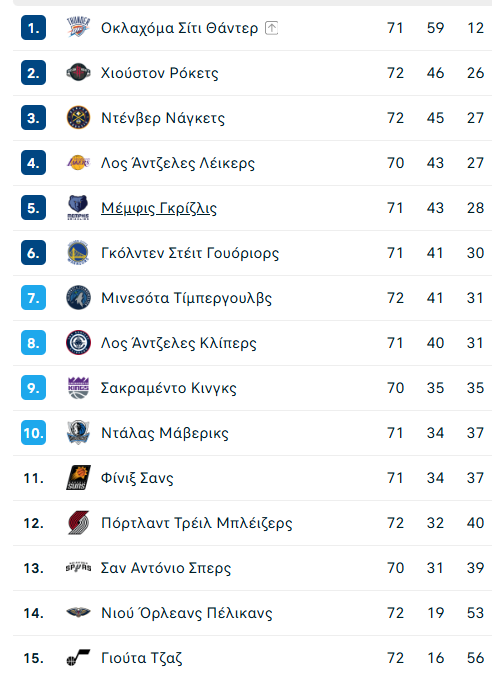Open the Μέμφις Γκρίζλις team link
The height and width of the screenshot is (677, 492).
pos(159,208)
